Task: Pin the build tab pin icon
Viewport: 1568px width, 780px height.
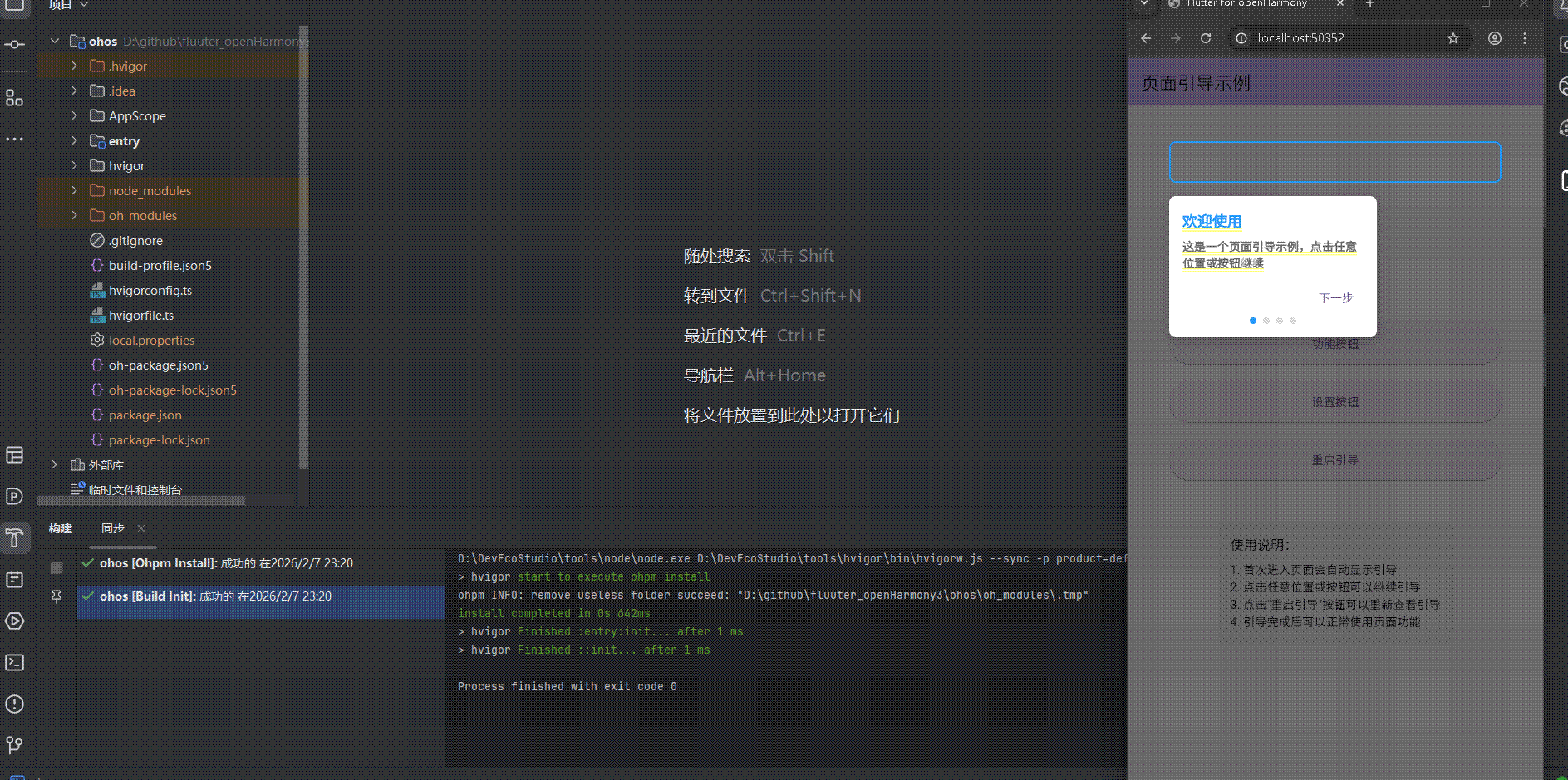Action: [x=57, y=596]
